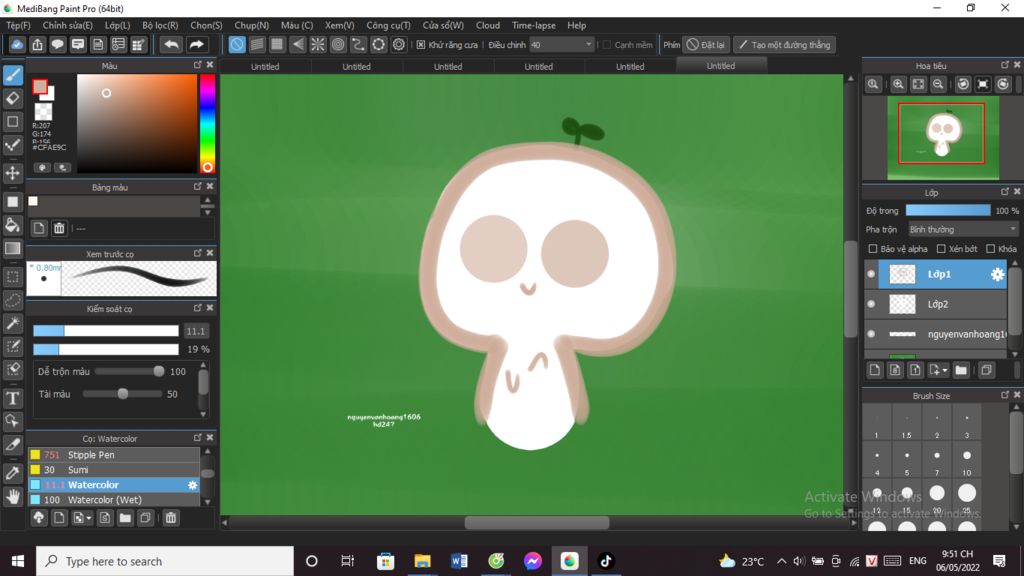Screen dimensions: 1024x576
Task: Enable Bảo vệ alpha checkbox
Action: (x=872, y=249)
